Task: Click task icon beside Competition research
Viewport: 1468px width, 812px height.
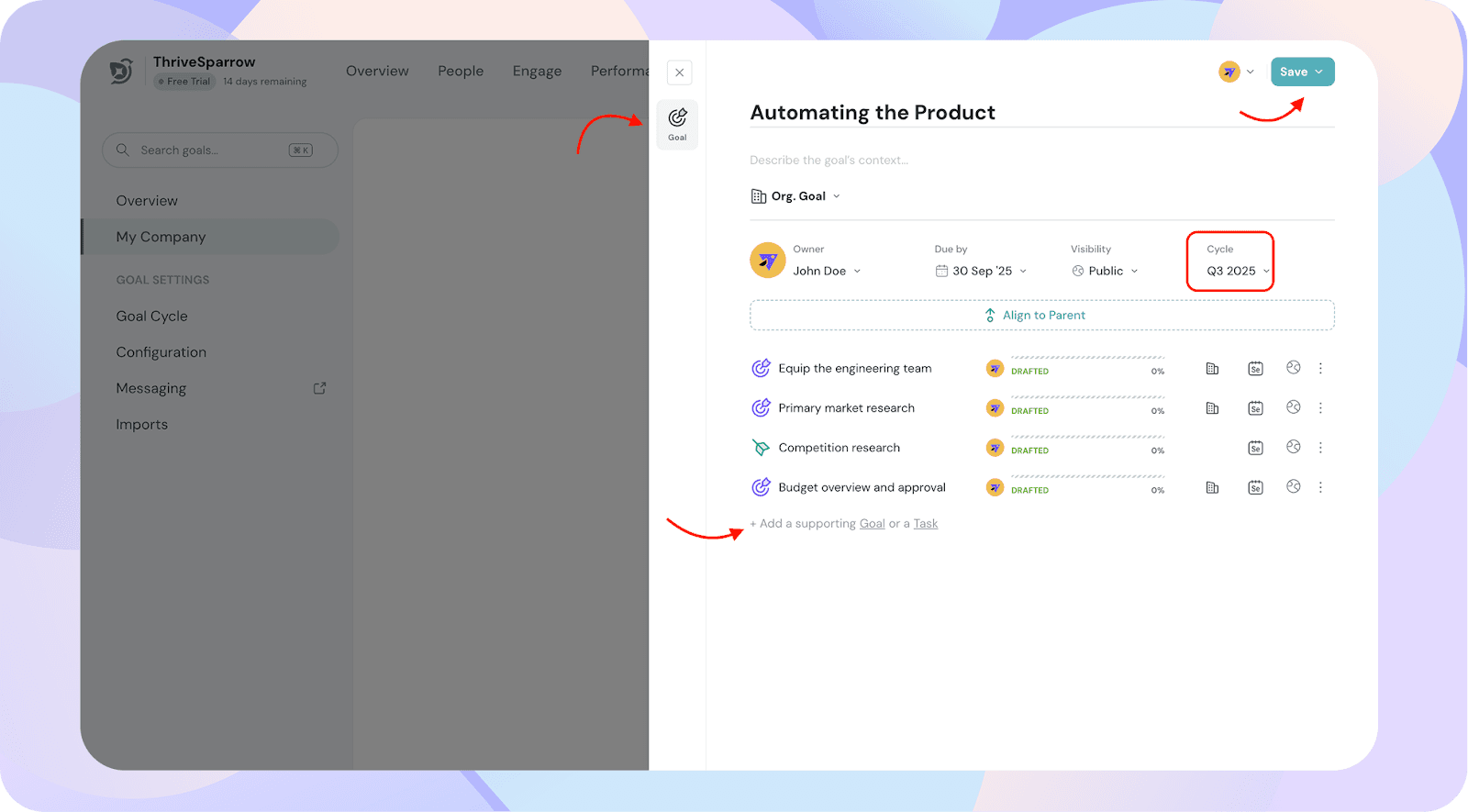Action: point(761,448)
